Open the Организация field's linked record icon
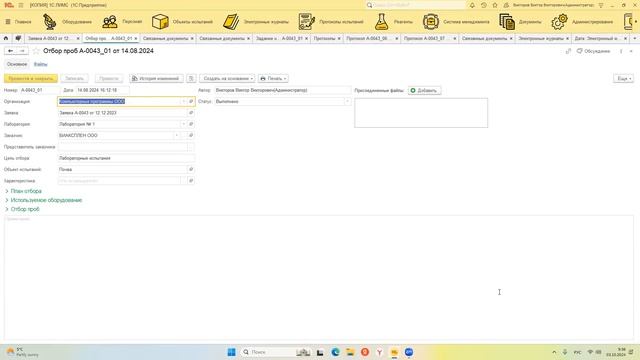The width and height of the screenshot is (640, 360). point(191,101)
